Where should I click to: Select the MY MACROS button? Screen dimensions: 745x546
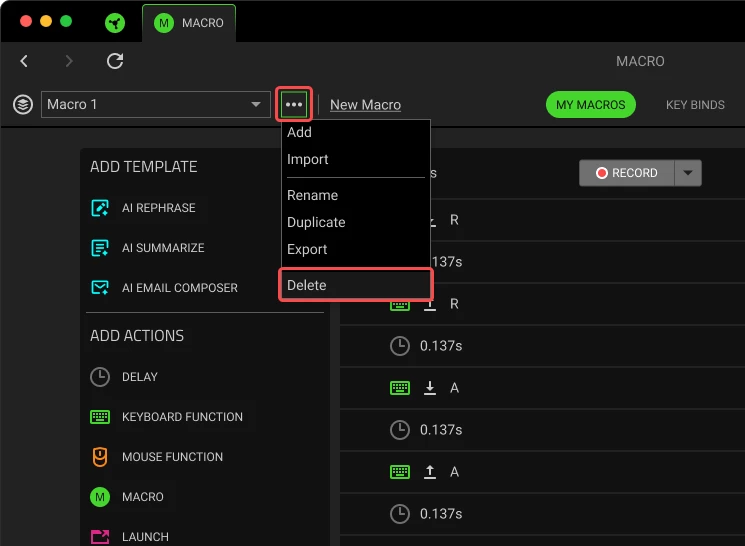(x=591, y=105)
